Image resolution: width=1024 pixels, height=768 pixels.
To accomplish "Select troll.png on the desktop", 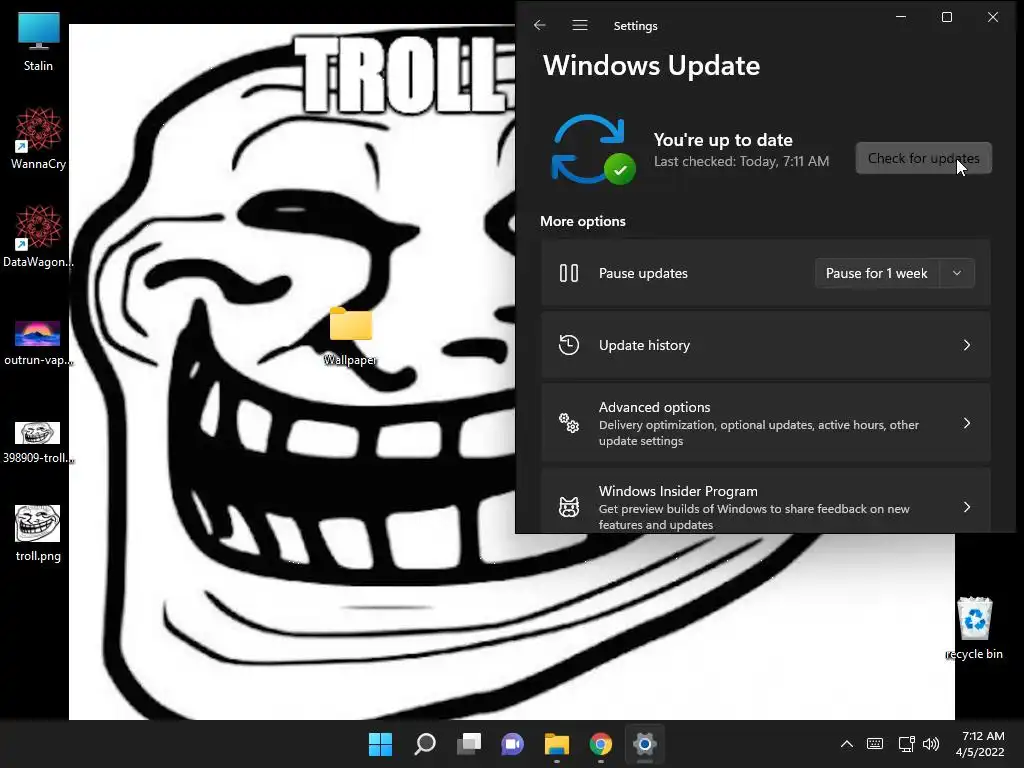I will click(x=39, y=533).
